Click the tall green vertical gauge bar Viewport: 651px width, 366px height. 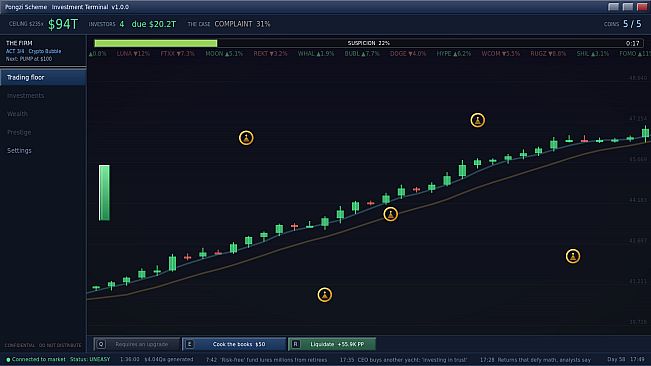click(x=104, y=193)
